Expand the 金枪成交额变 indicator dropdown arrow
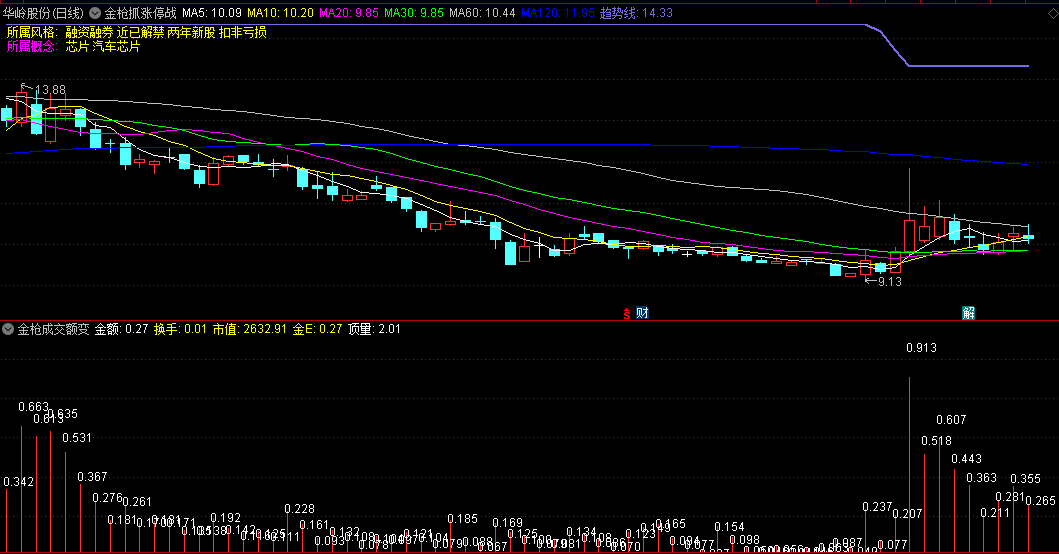 point(9,329)
